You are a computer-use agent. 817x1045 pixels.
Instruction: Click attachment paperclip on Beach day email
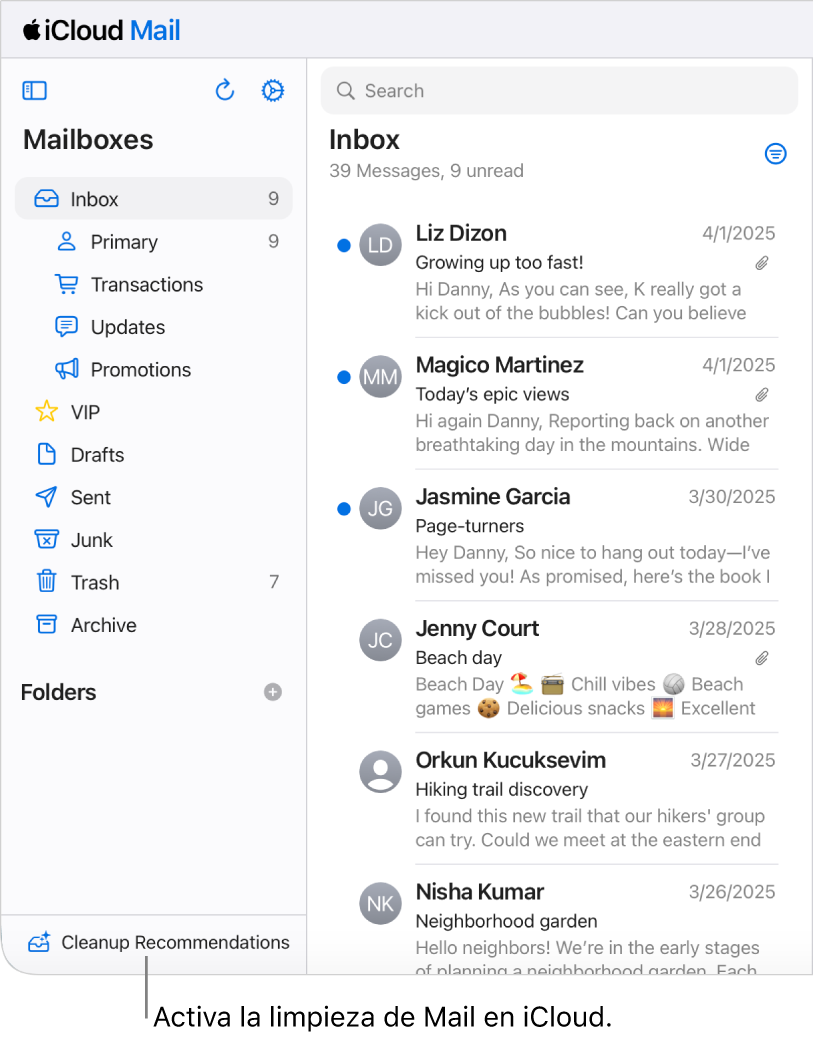(762, 658)
